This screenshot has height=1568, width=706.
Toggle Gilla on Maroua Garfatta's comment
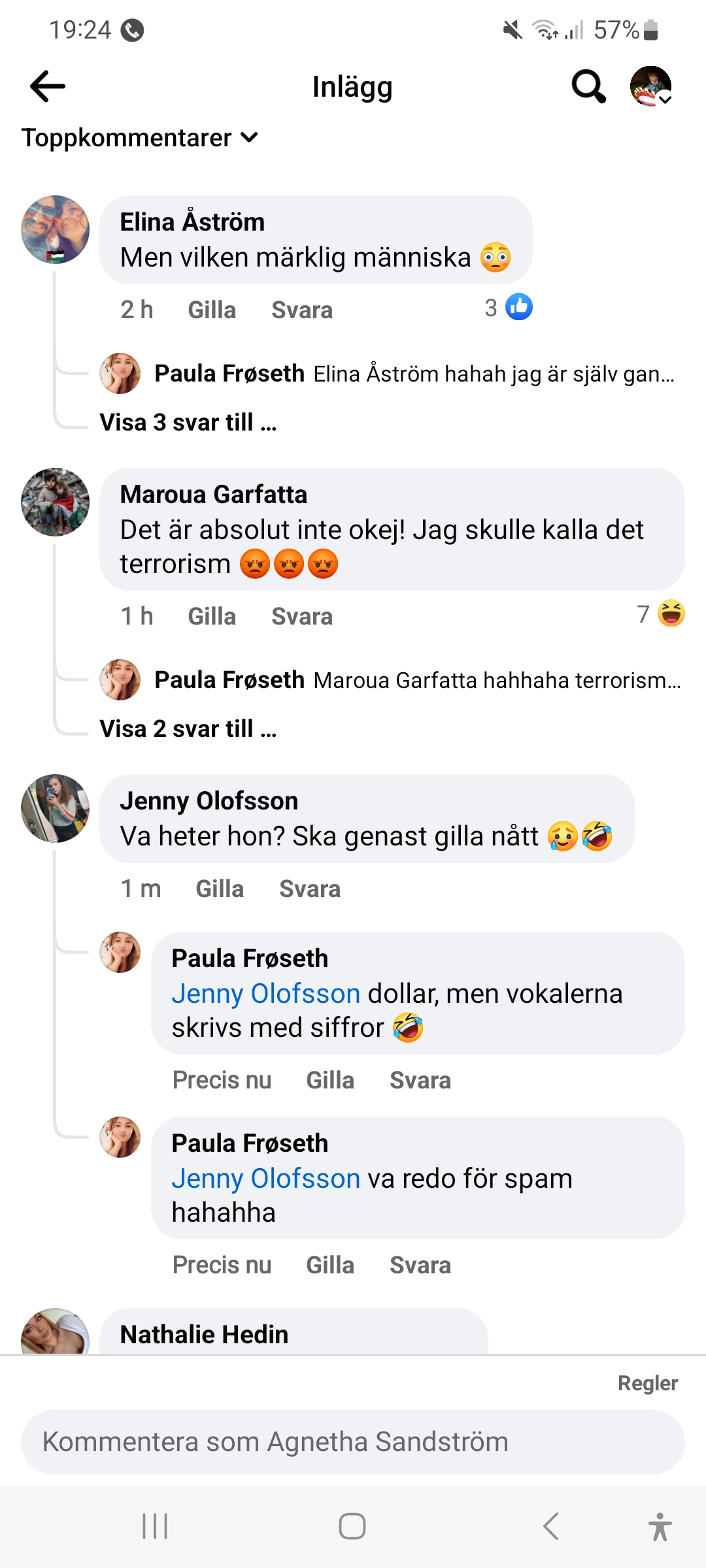click(x=212, y=617)
